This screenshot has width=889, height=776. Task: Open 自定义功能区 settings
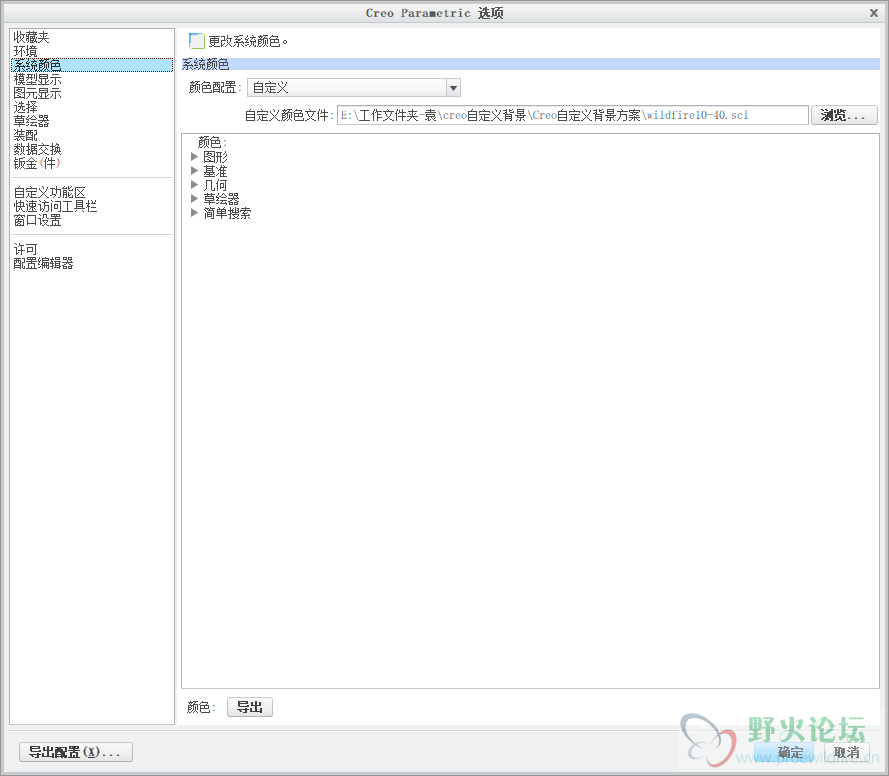(x=49, y=193)
